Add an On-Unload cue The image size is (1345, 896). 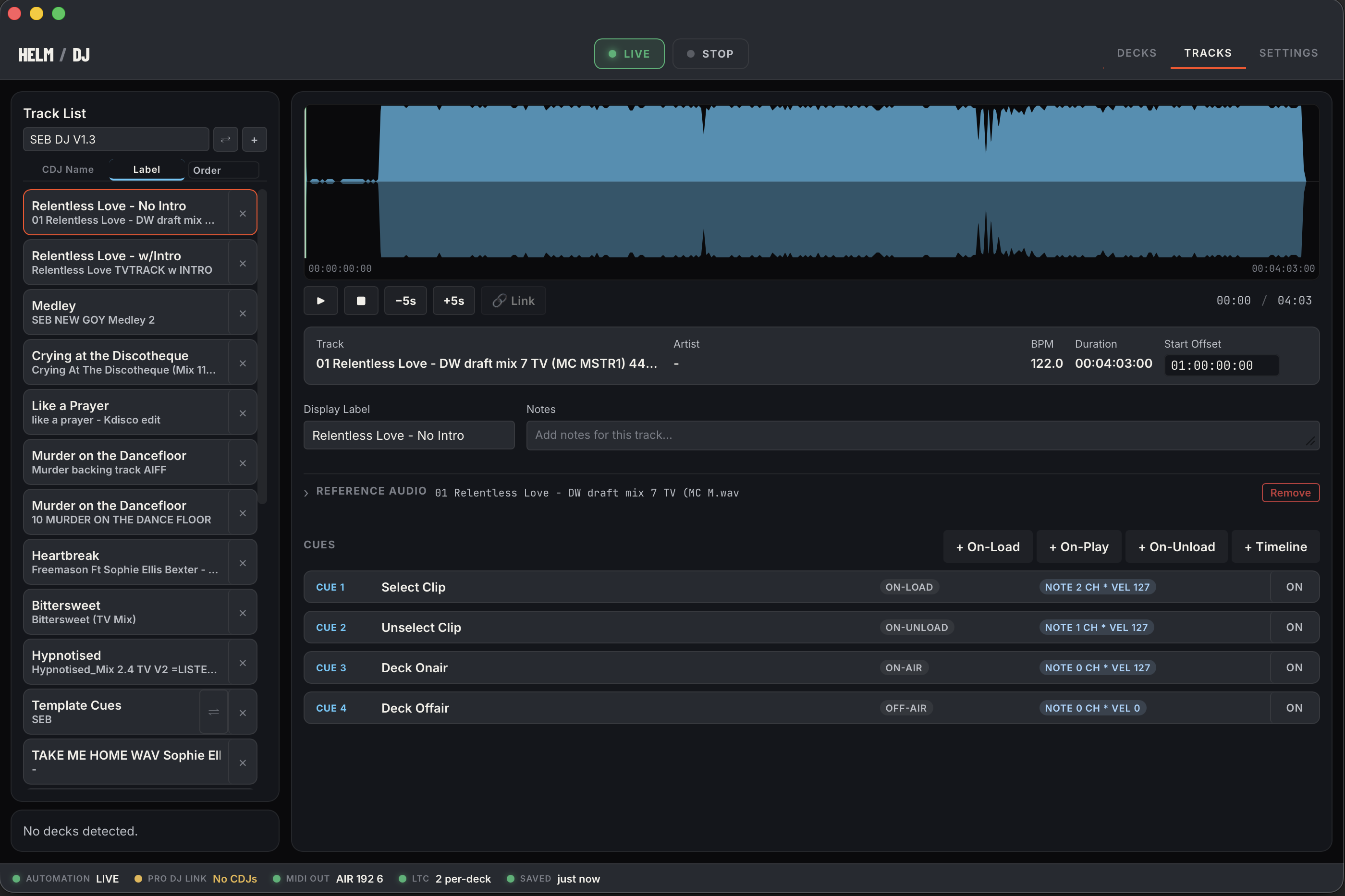(1176, 547)
